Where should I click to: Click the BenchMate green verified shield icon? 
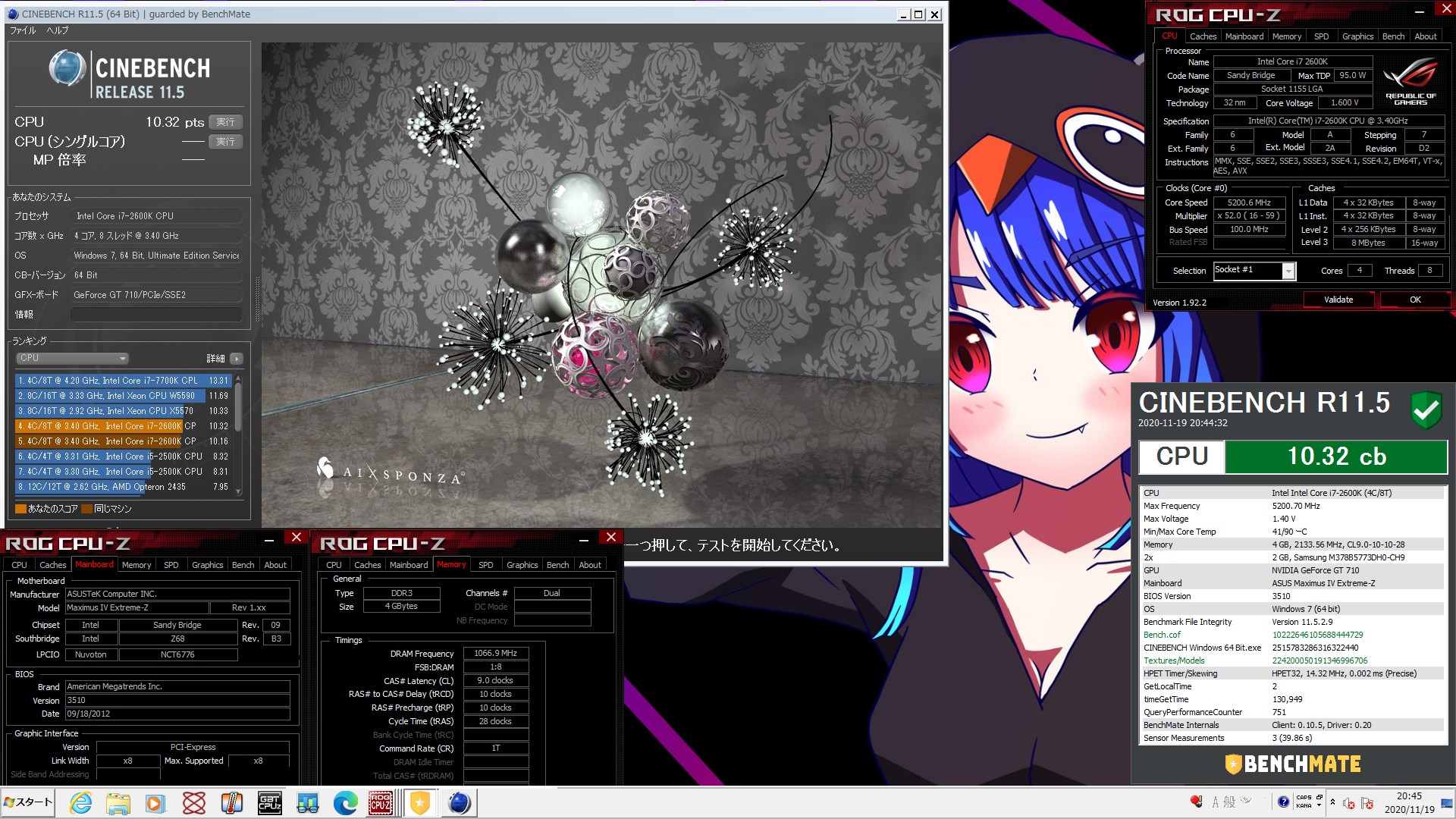click(1426, 410)
